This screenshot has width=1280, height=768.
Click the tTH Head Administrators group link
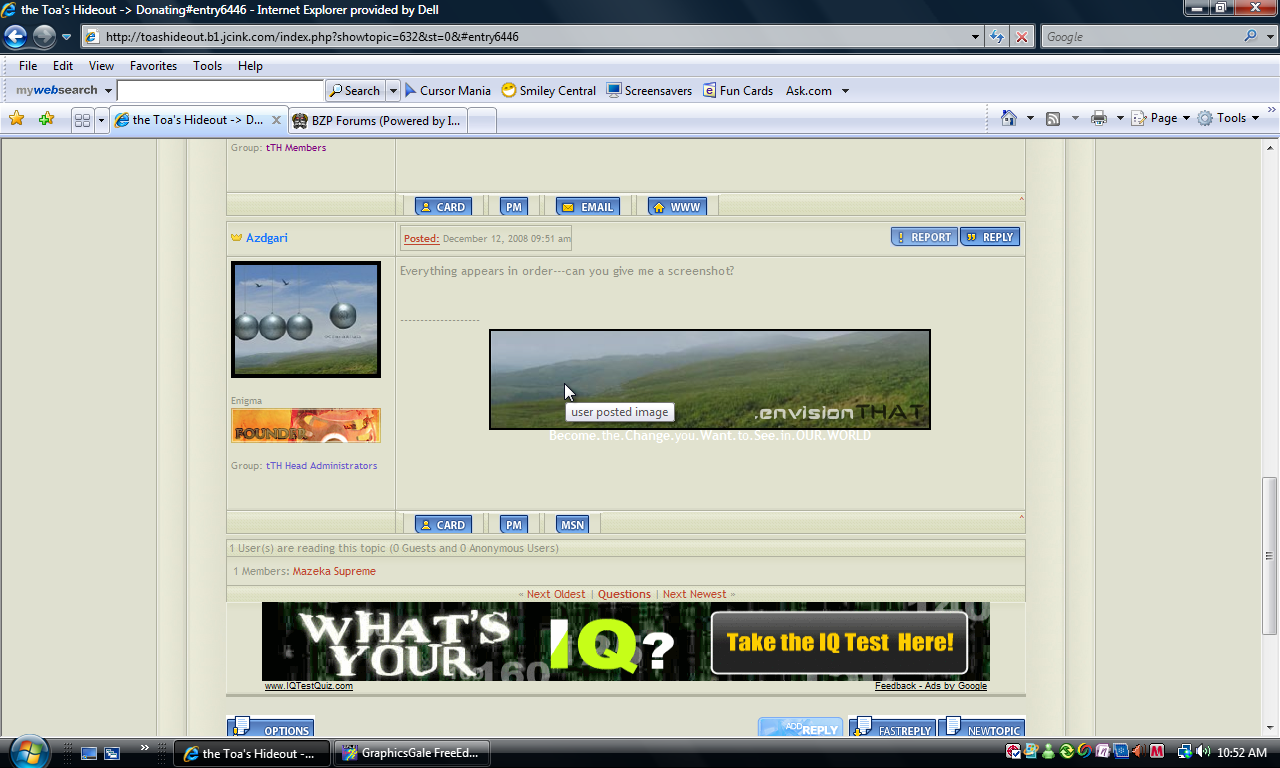pyautogui.click(x=321, y=466)
